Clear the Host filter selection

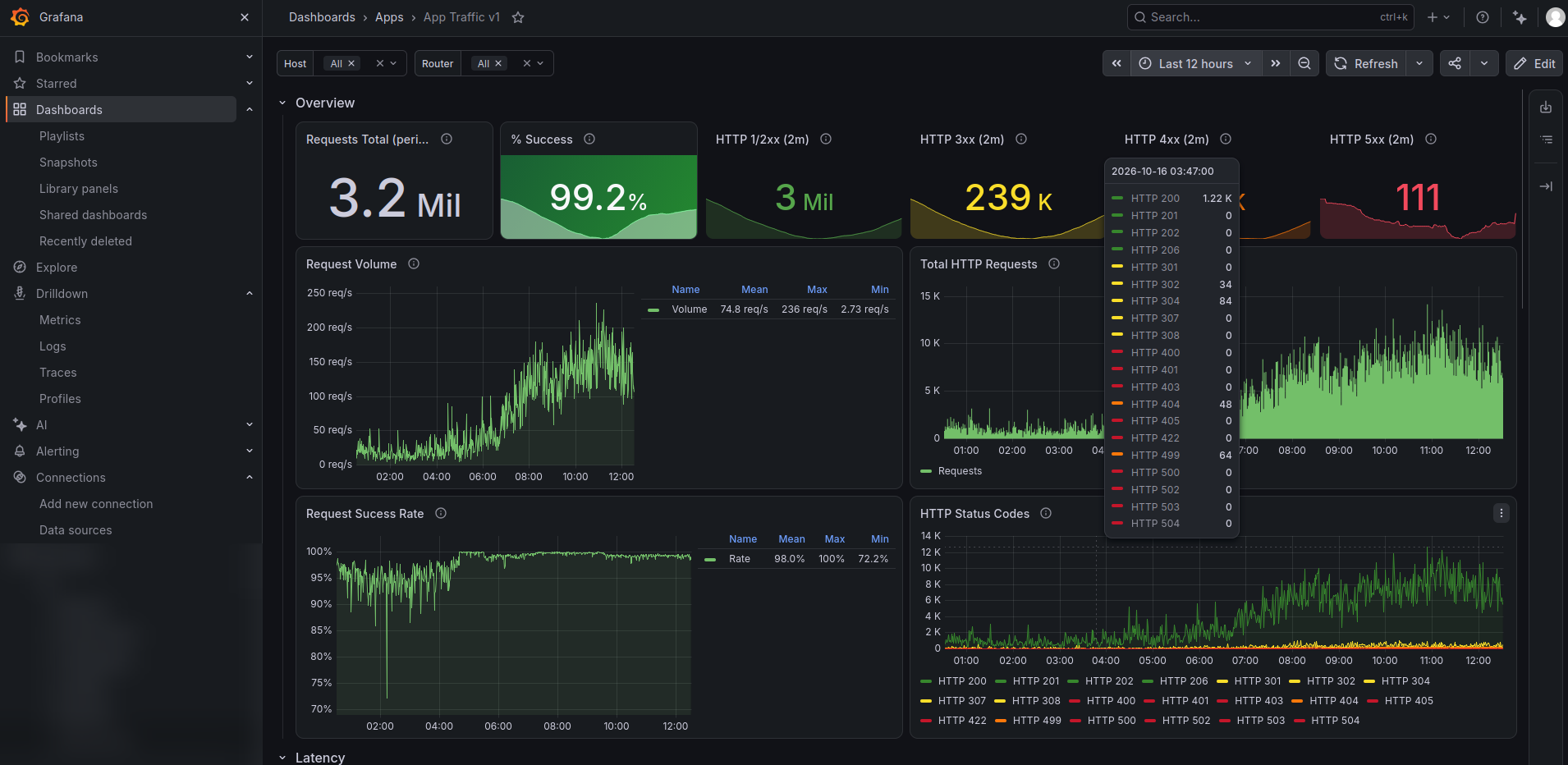(380, 63)
